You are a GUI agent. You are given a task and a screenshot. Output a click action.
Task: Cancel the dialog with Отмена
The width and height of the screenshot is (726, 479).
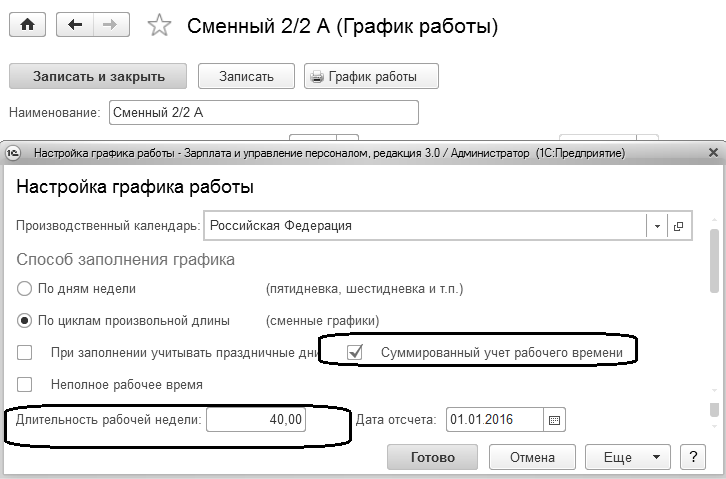click(532, 457)
